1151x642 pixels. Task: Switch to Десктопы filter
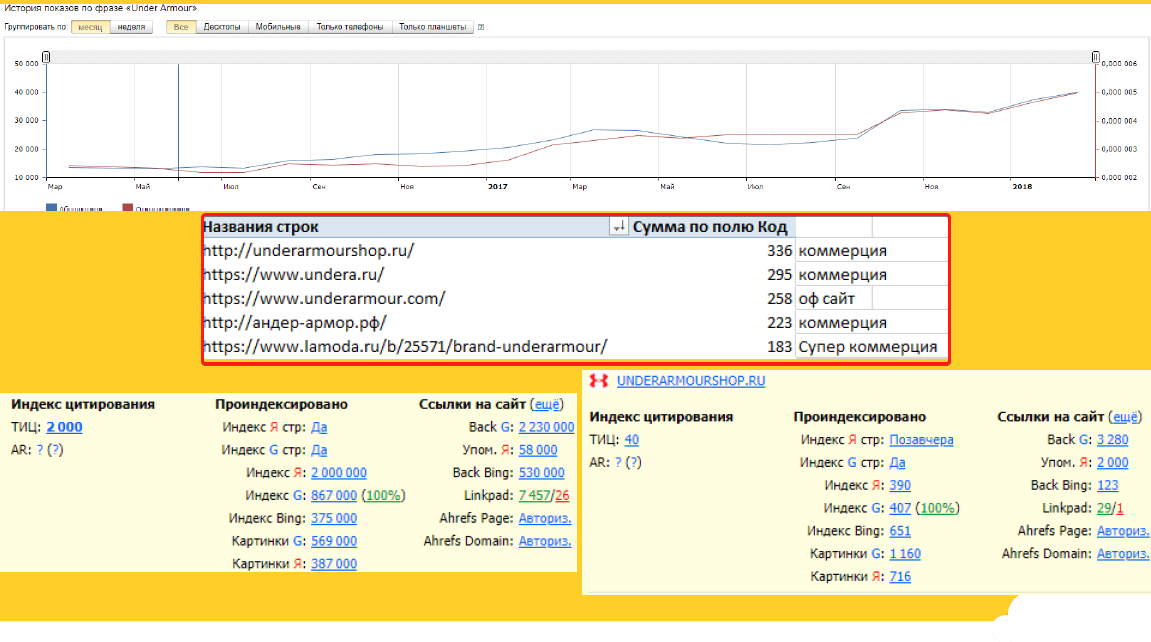[222, 27]
